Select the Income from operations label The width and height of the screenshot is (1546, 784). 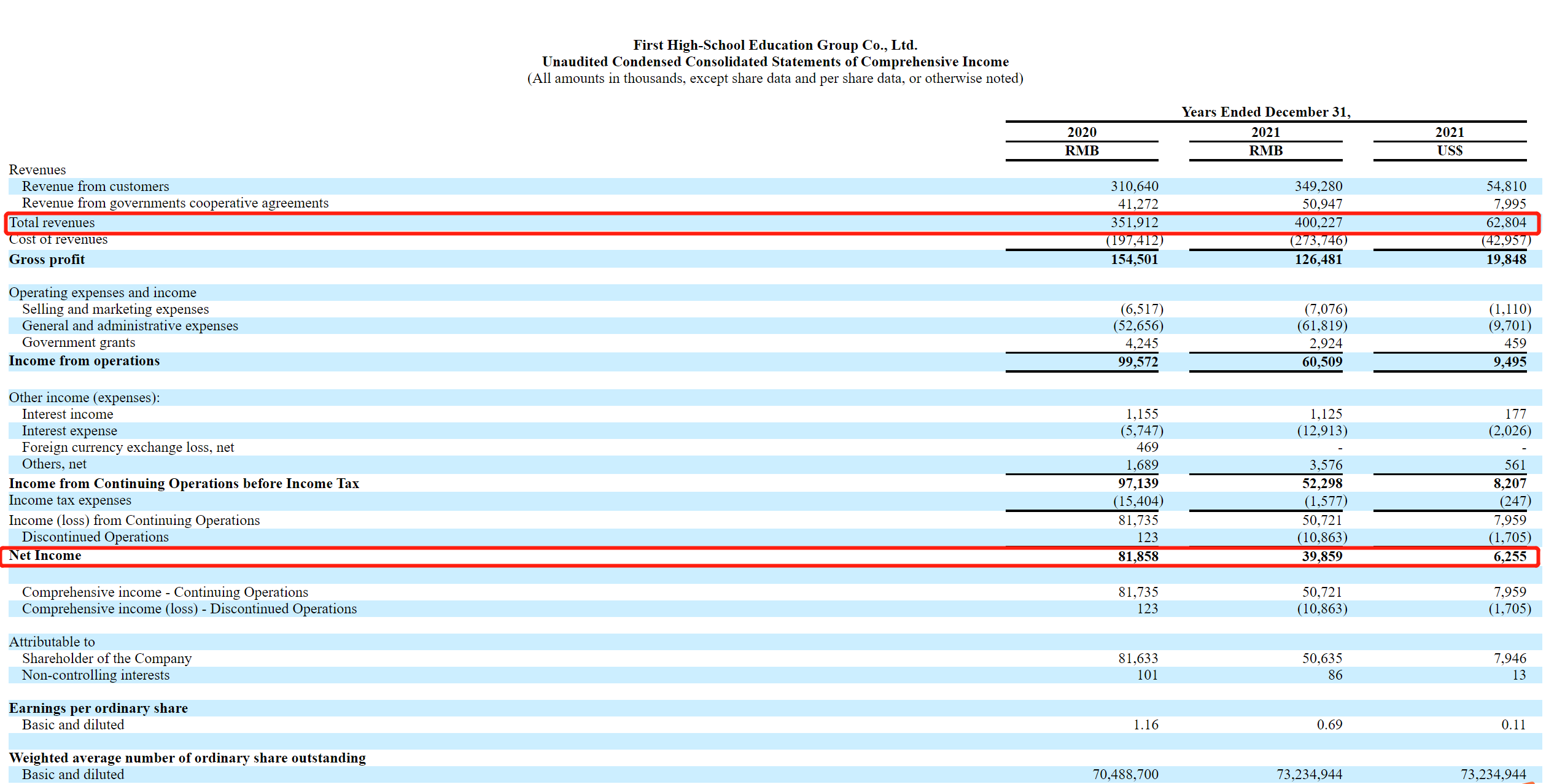[x=84, y=361]
